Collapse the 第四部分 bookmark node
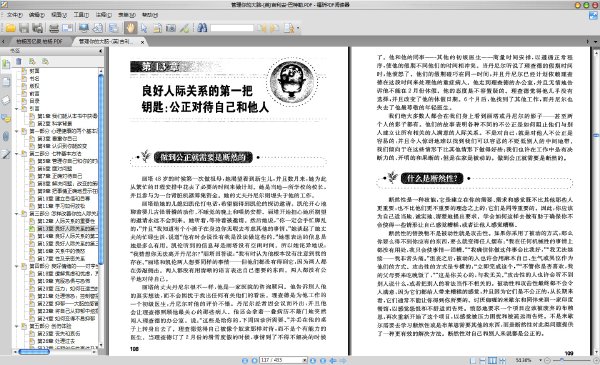Image resolution: width=600 pixels, height=365 pixels. (x=17, y=266)
